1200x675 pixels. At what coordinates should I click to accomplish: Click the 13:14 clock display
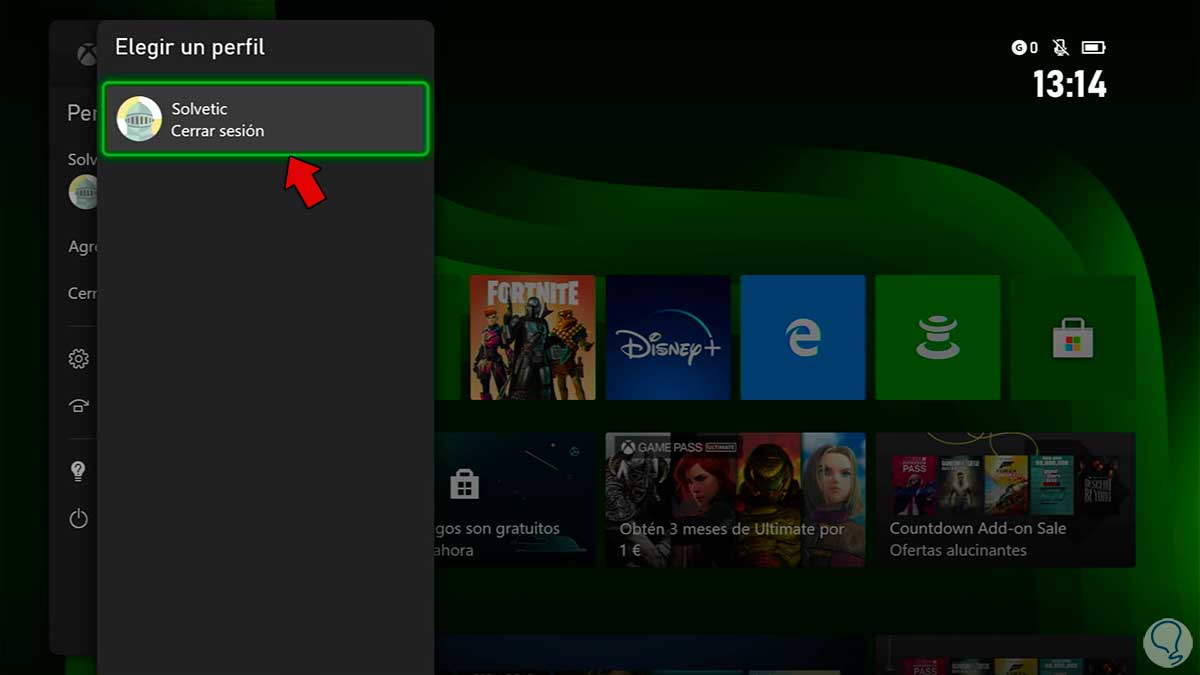pyautogui.click(x=1069, y=84)
